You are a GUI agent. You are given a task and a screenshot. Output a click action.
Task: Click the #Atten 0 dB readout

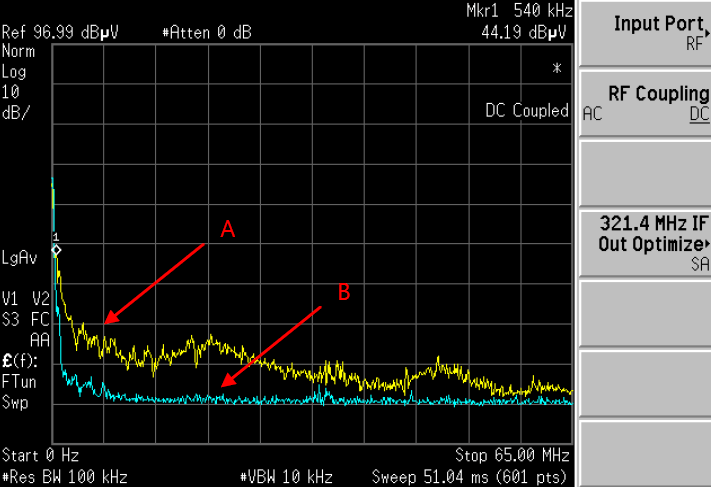click(x=206, y=32)
